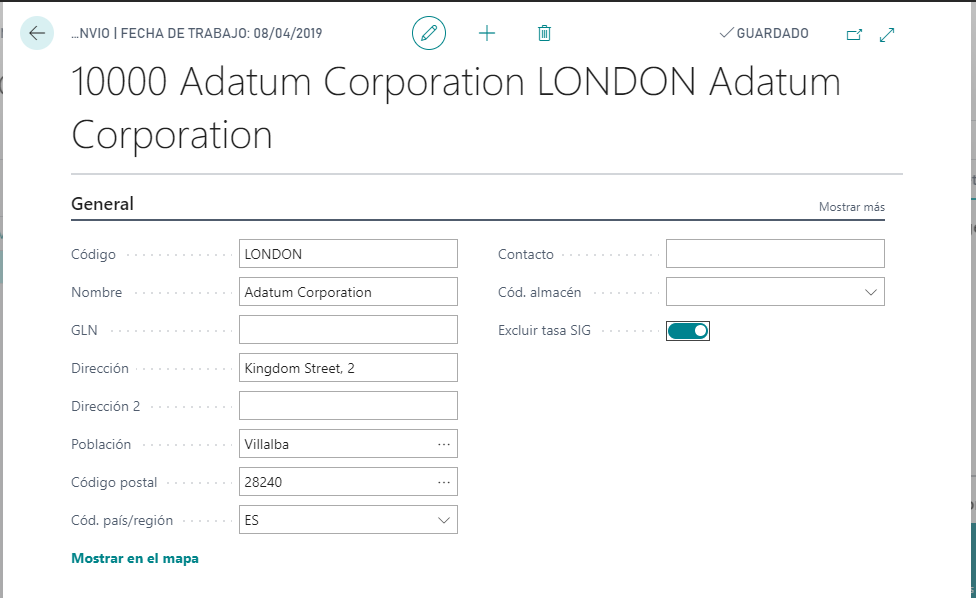Delete record using trash icon
Image resolution: width=976 pixels, height=598 pixels.
coord(544,33)
